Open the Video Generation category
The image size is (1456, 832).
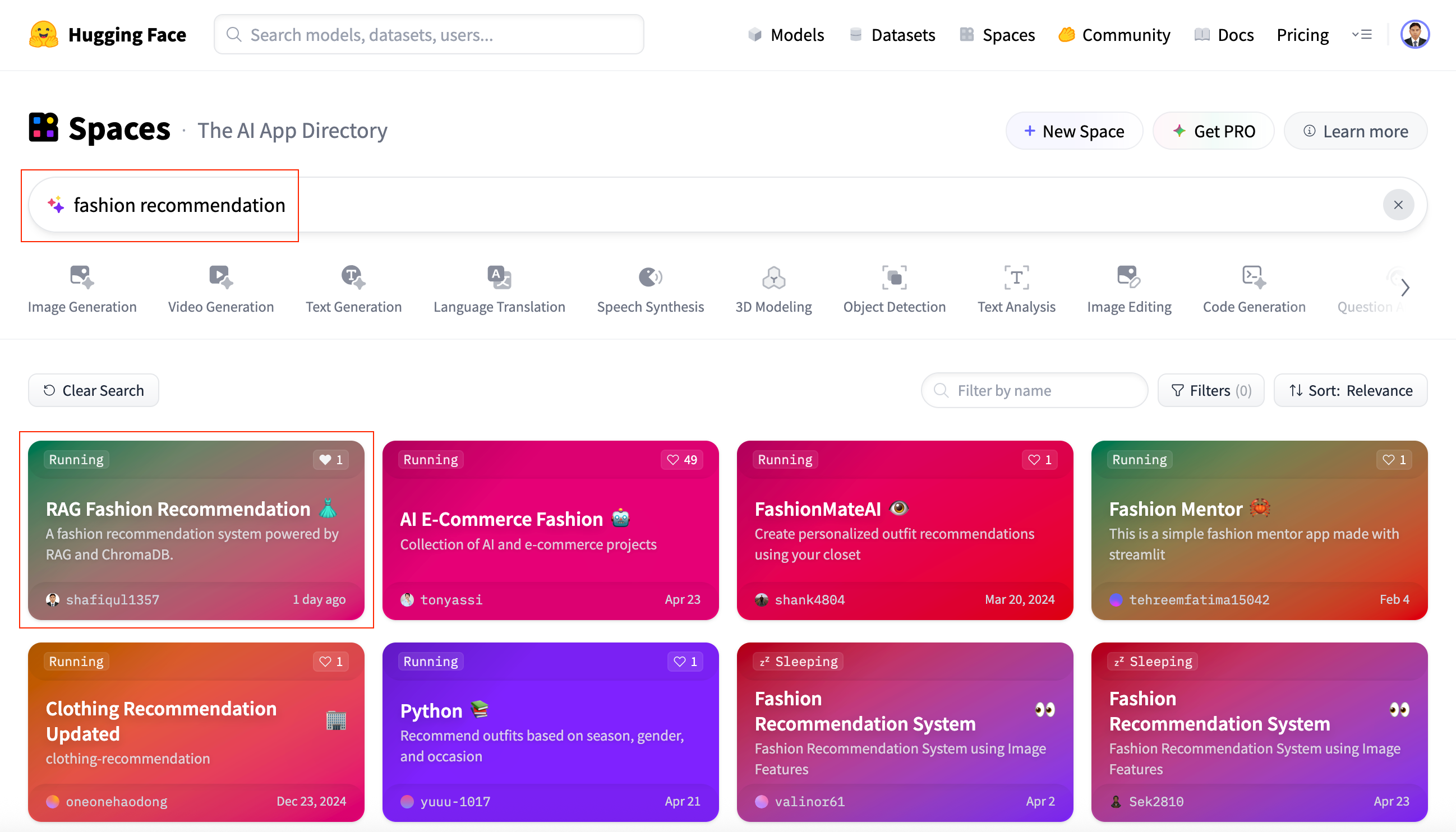220,290
